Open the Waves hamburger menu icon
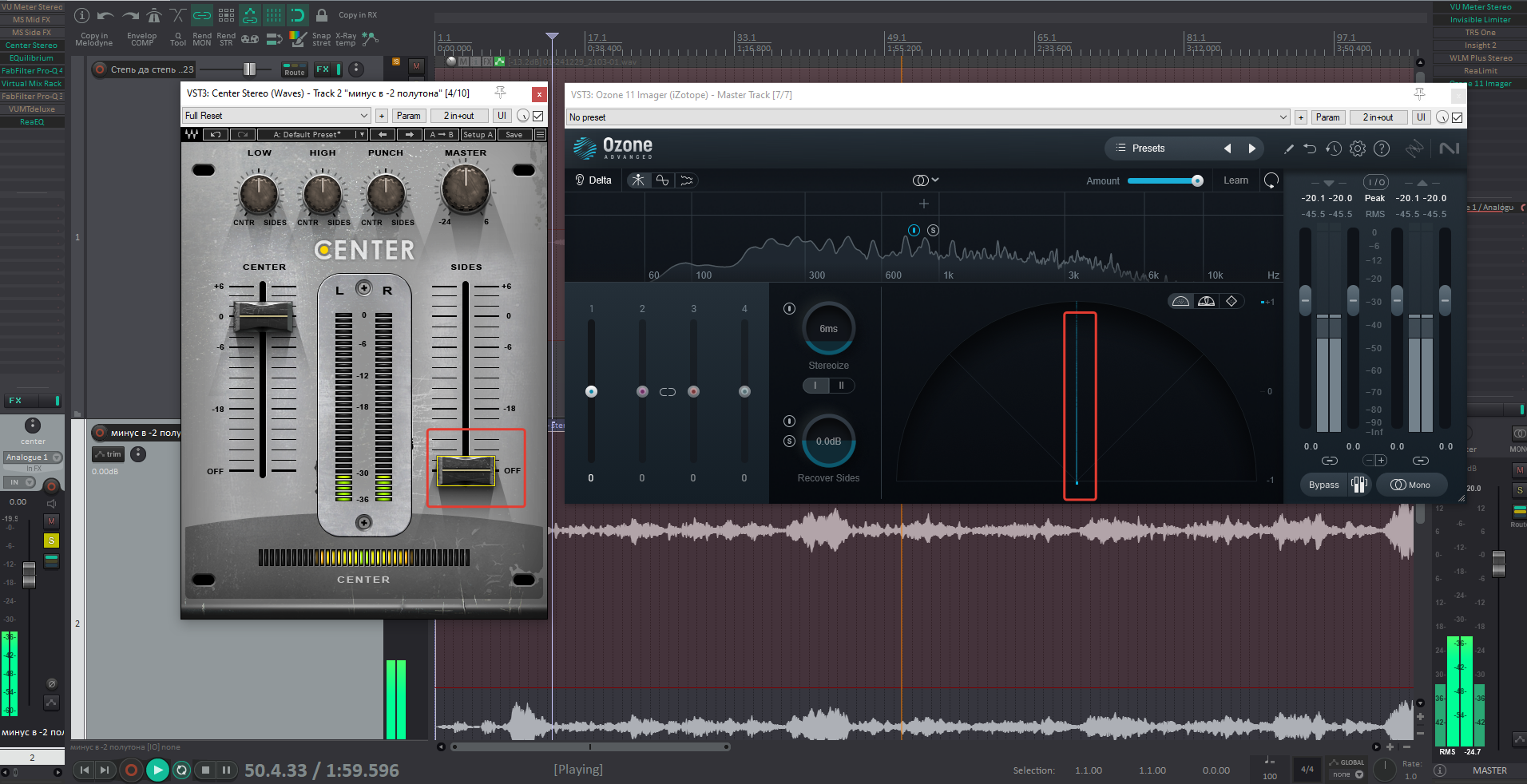This screenshot has height=784, width=1527. (x=540, y=135)
